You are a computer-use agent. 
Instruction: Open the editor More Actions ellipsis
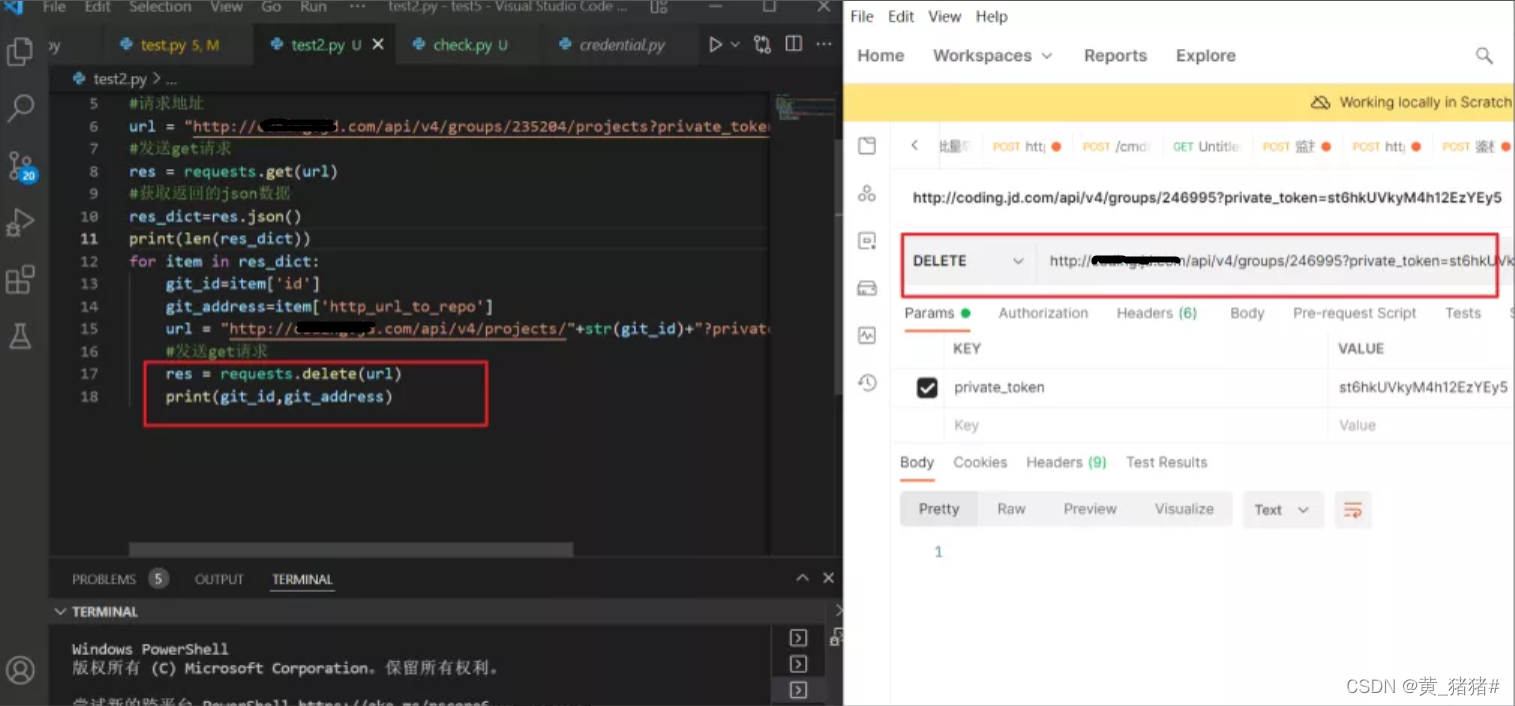[824, 44]
